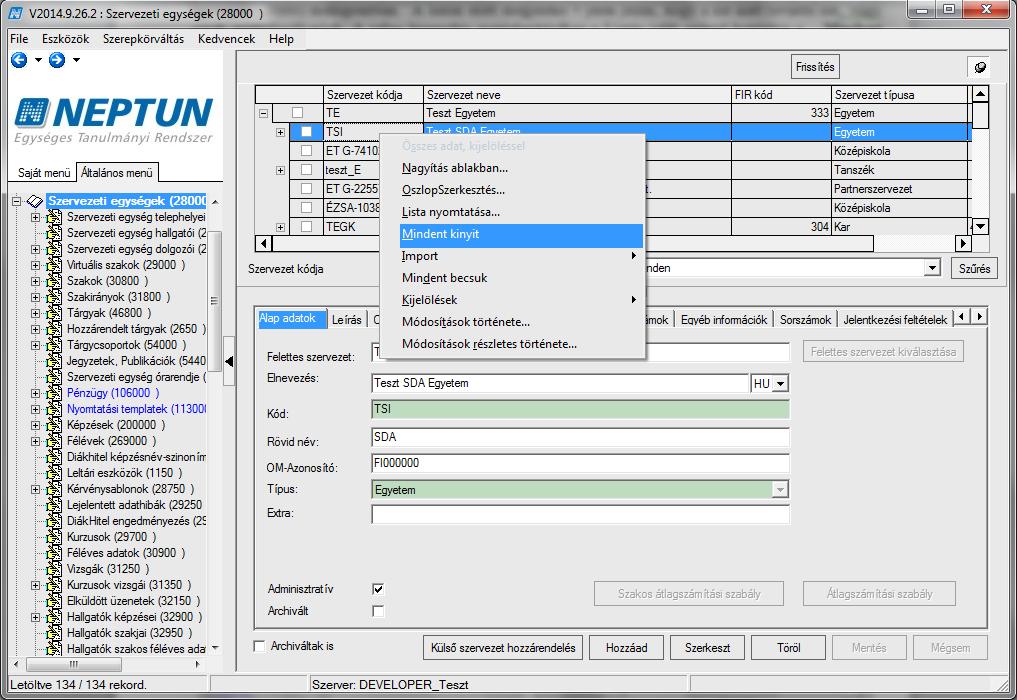The image size is (1017, 700).
Task: Check the Archivált checkbox
Action: (378, 611)
